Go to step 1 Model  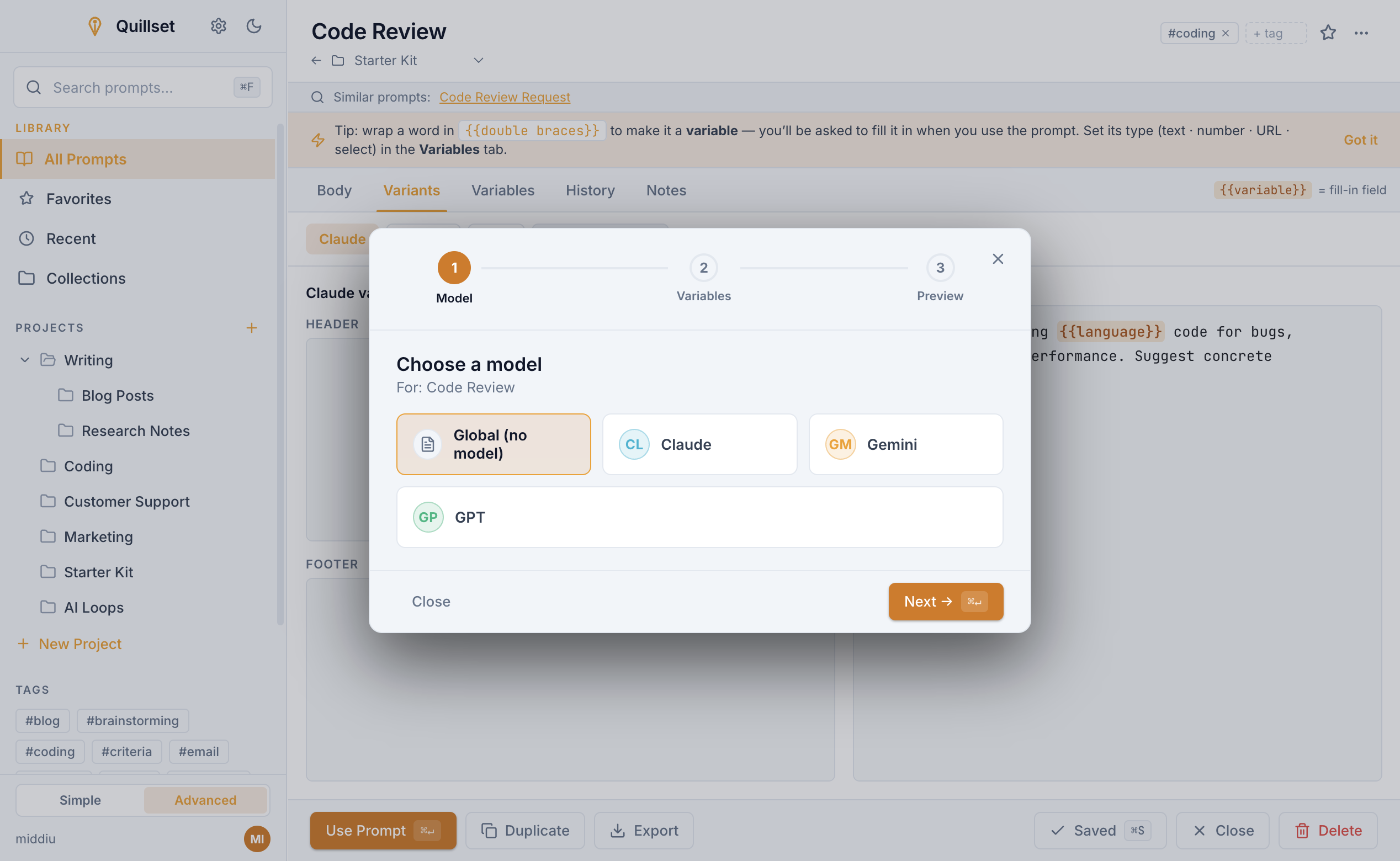(454, 278)
